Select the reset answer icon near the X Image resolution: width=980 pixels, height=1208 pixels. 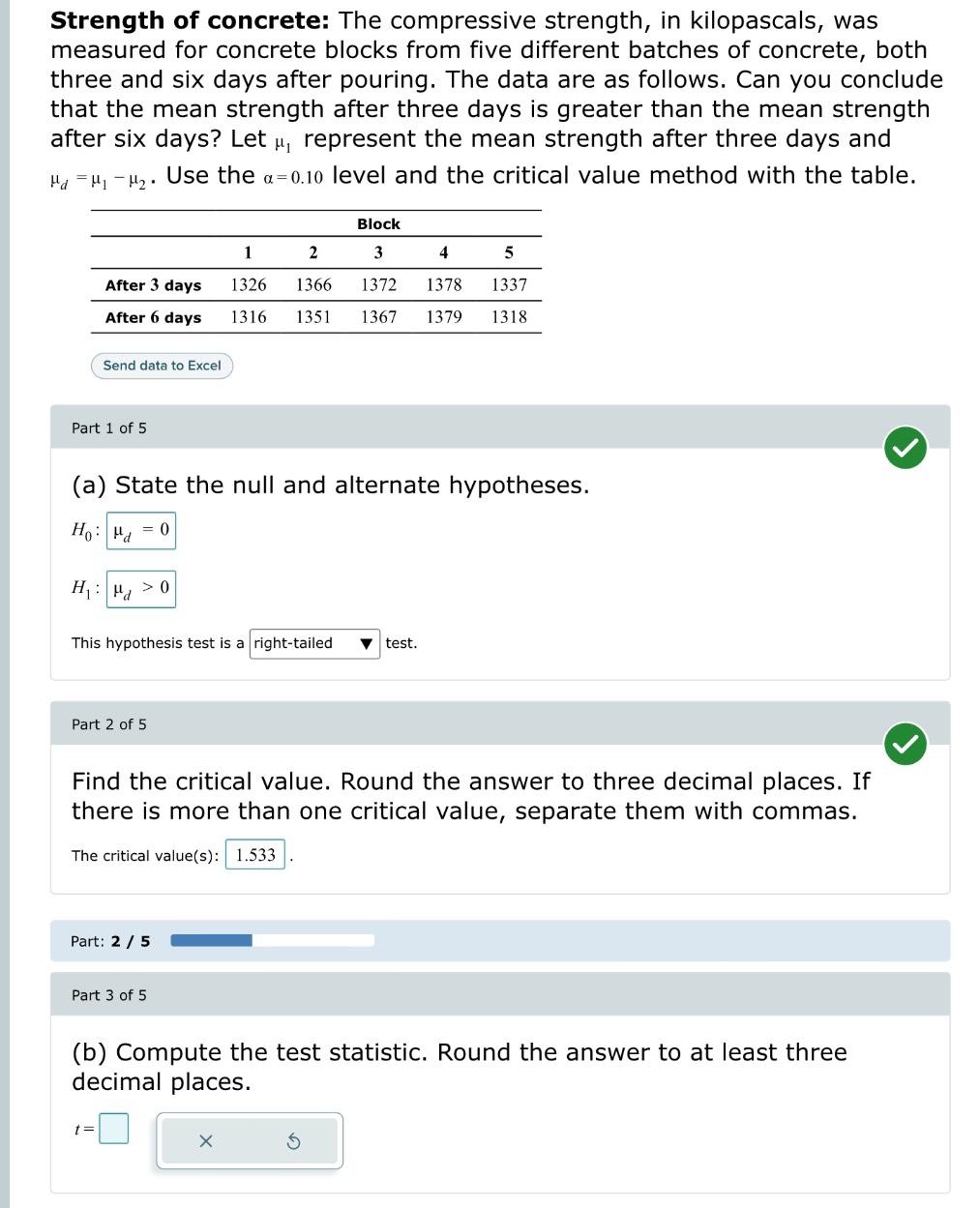click(x=293, y=1142)
